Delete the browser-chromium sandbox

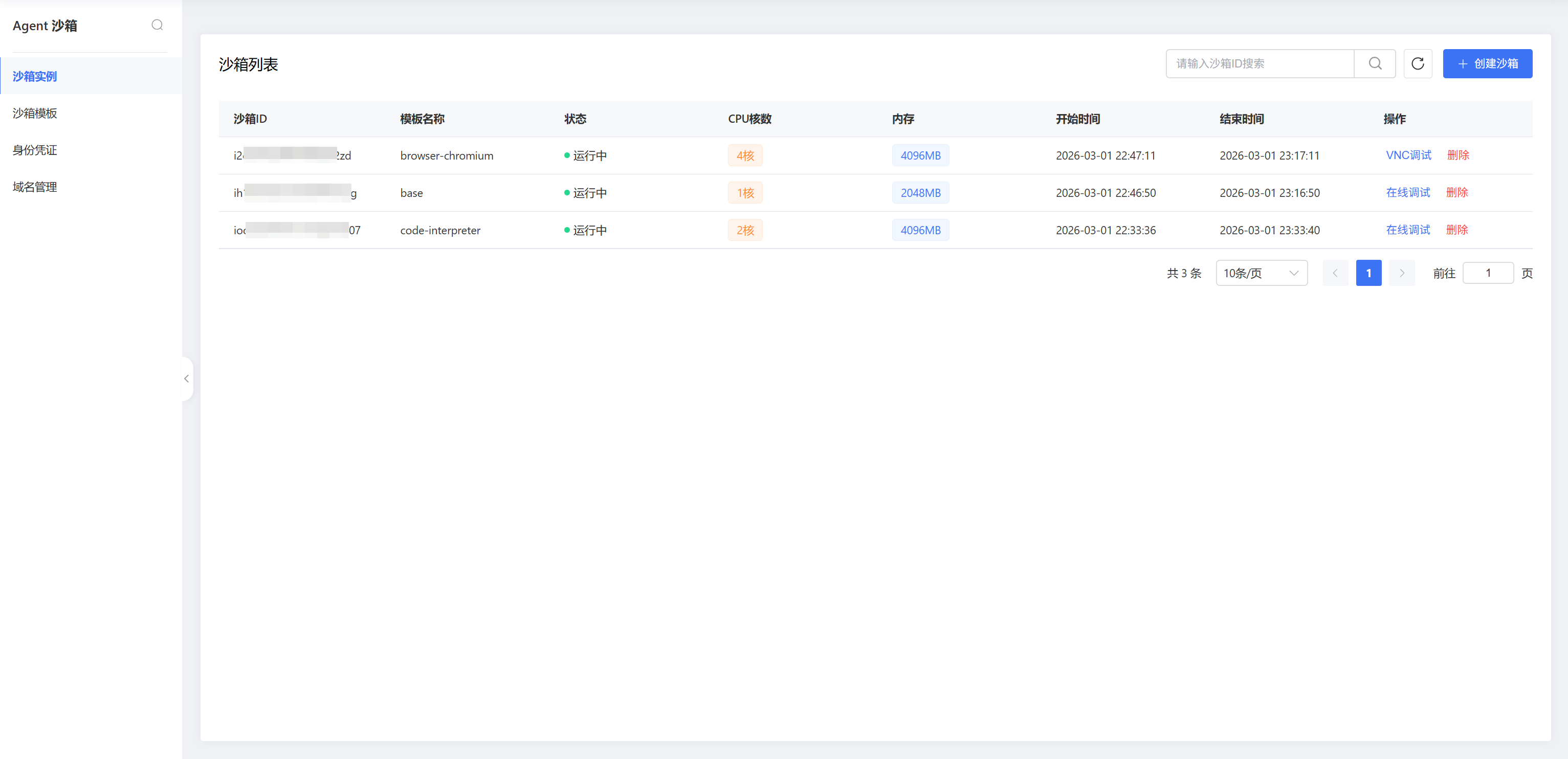pyautogui.click(x=1457, y=155)
